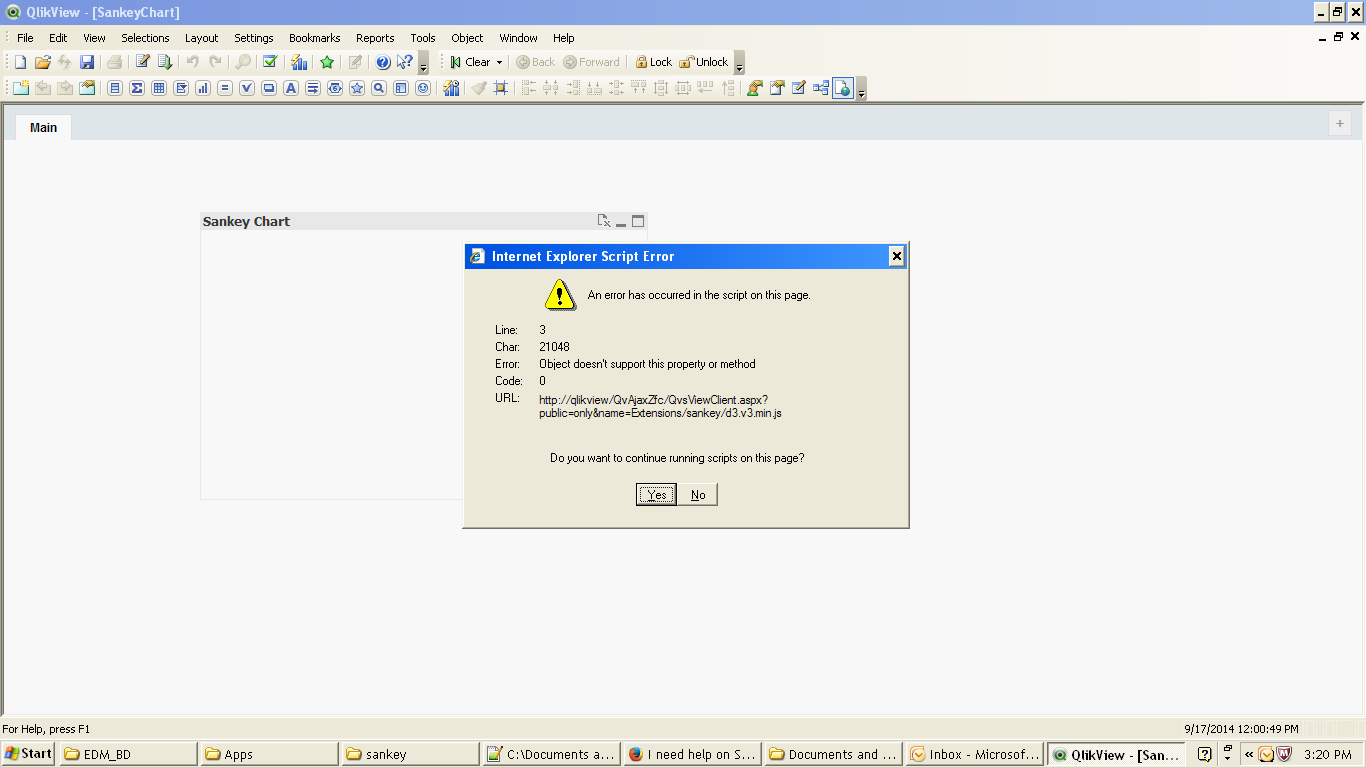Expand navigation toolbar options arrow
1366x768 pixels.
[739, 63]
